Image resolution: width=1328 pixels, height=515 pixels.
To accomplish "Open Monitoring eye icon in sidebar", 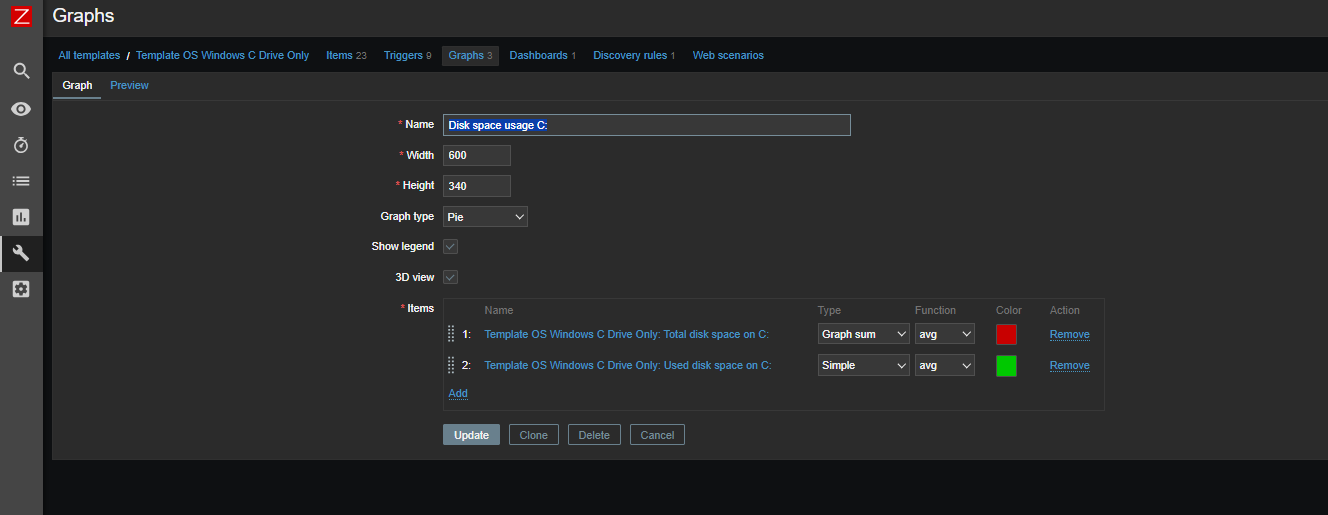I will [x=21, y=109].
